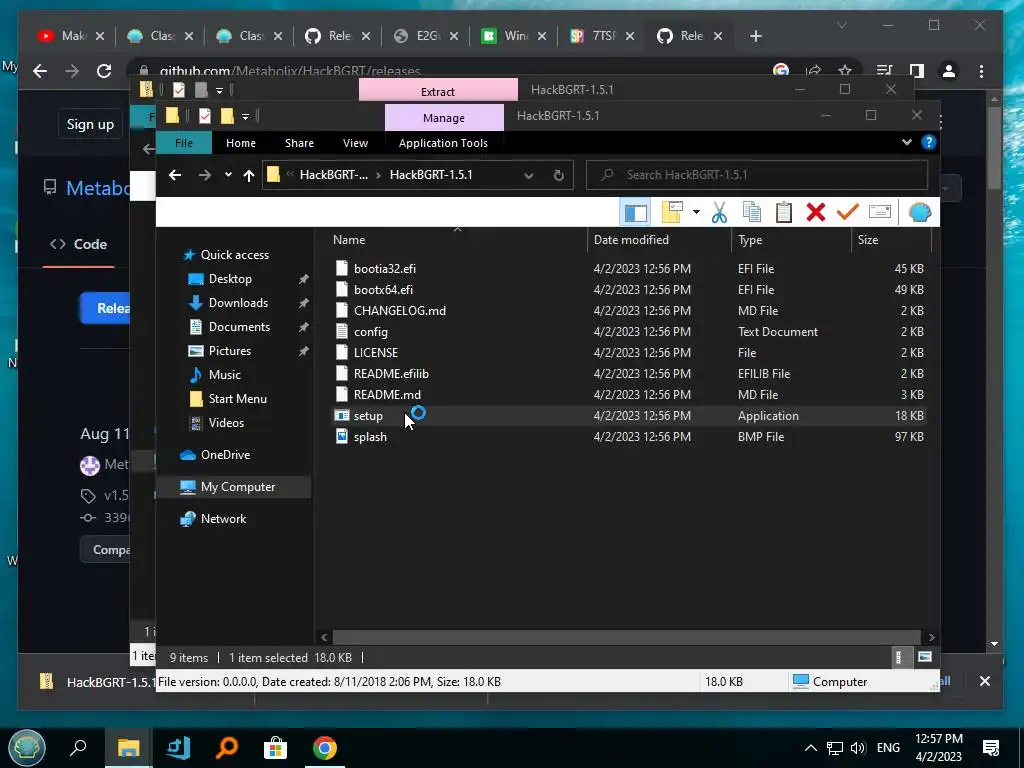Open address bar history dropdown
Image resolution: width=1024 pixels, height=768 pixels.
(529, 175)
